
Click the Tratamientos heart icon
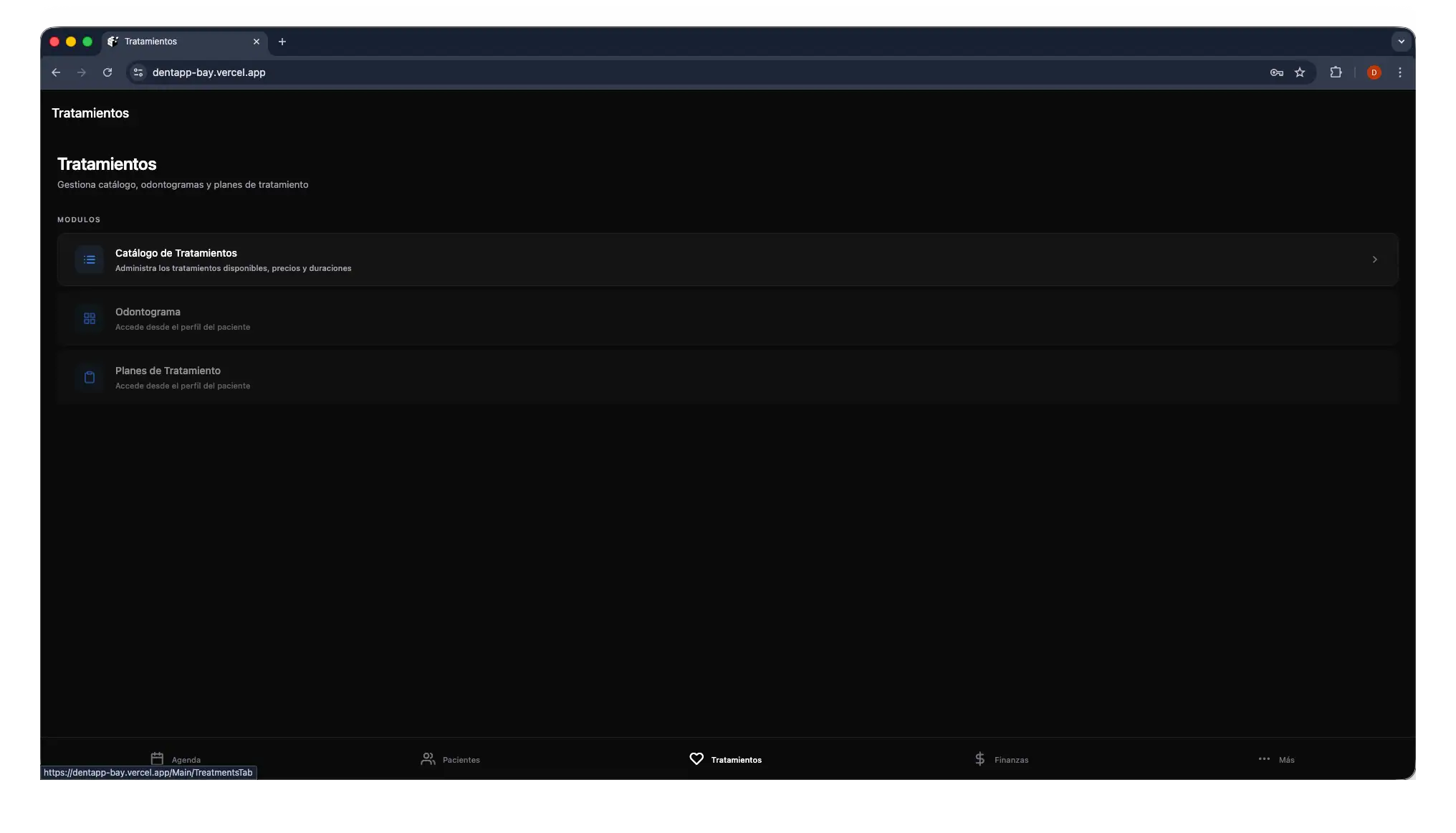click(x=696, y=758)
